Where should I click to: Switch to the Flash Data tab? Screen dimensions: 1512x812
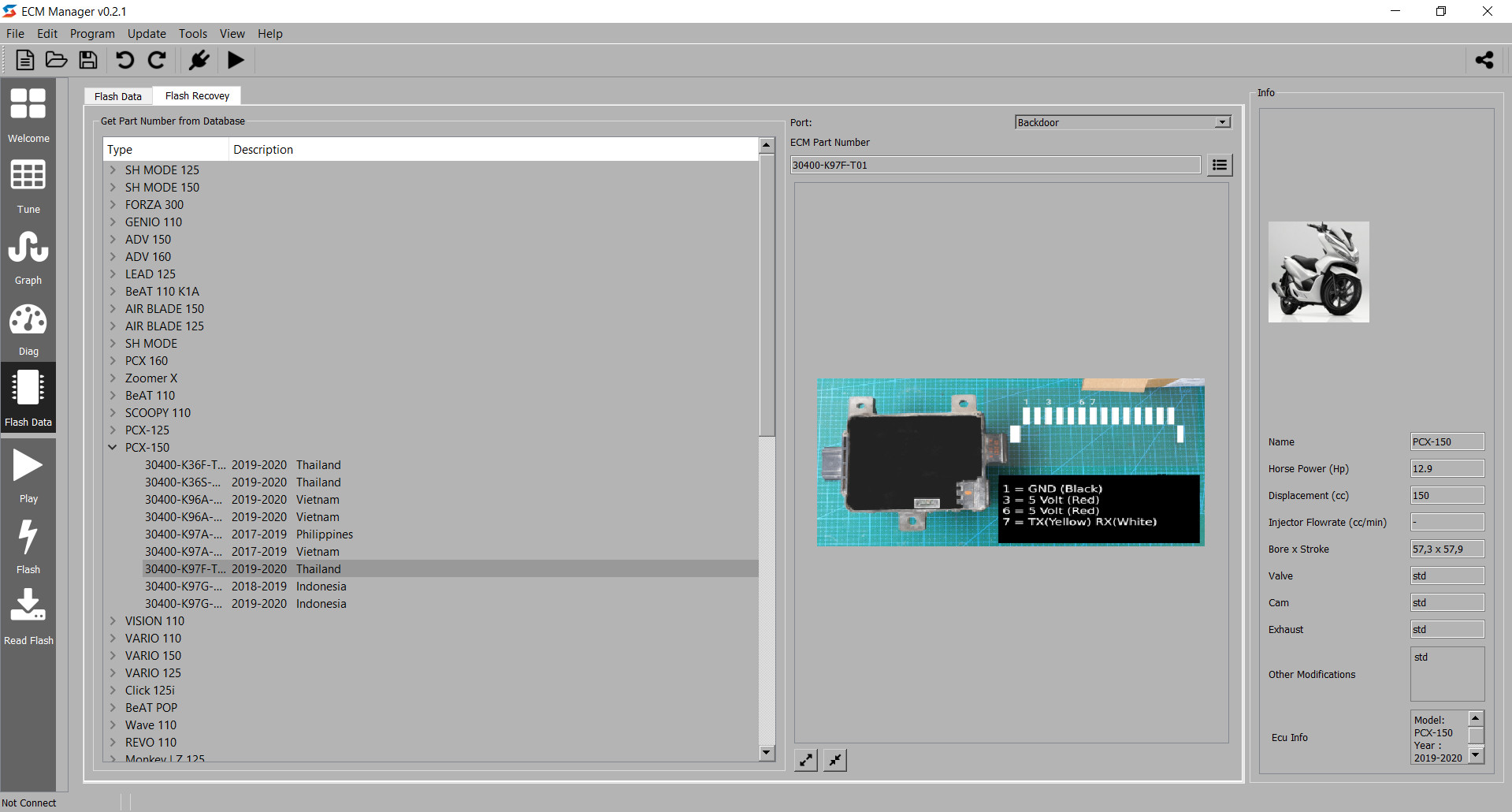[x=118, y=96]
